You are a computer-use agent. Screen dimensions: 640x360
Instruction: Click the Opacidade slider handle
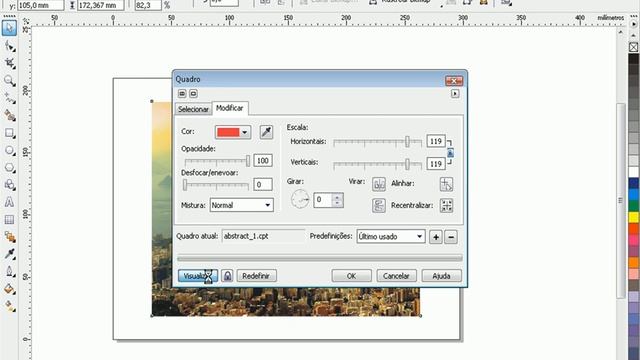248,161
